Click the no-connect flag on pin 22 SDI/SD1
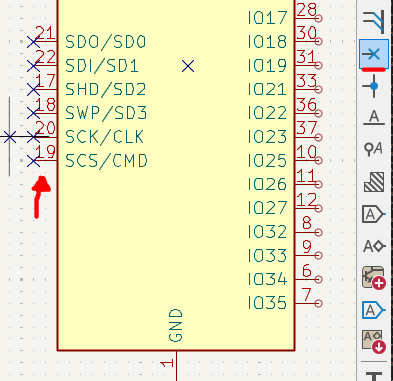Viewport: 393px width, 381px height. (x=33, y=66)
